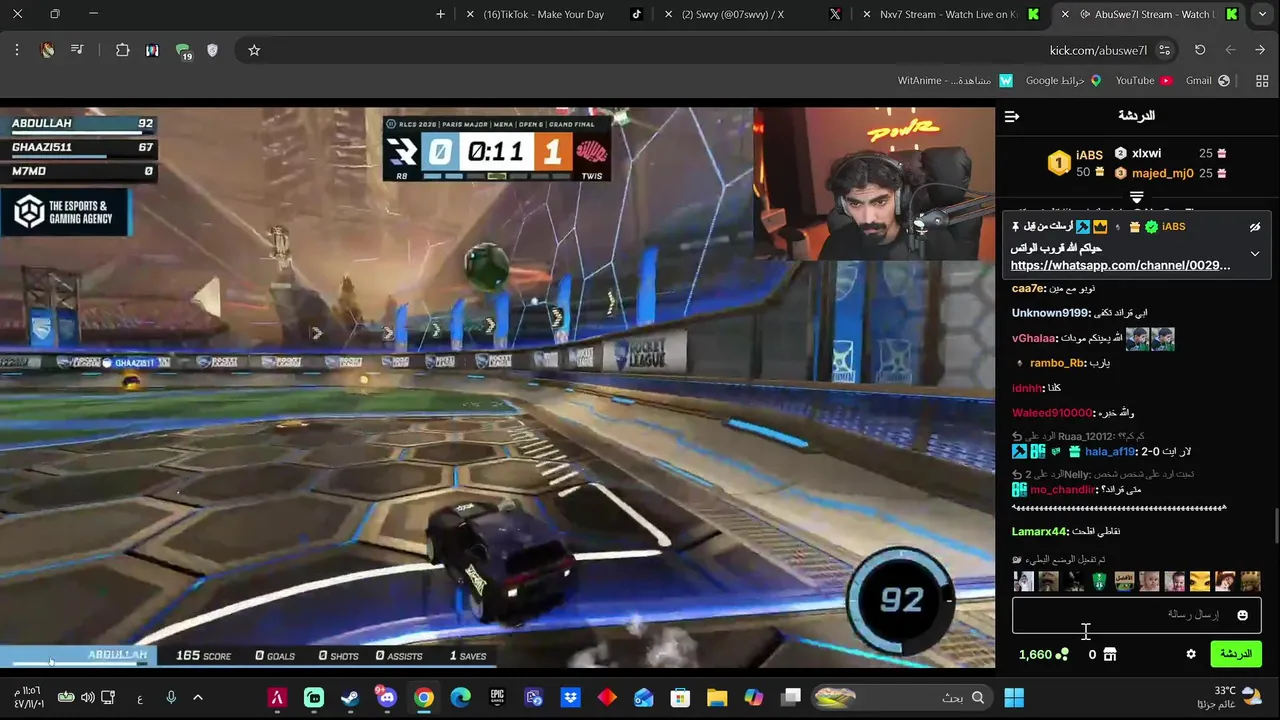1280x720 pixels.
Task: Open a new browser tab
Action: (x=440, y=14)
